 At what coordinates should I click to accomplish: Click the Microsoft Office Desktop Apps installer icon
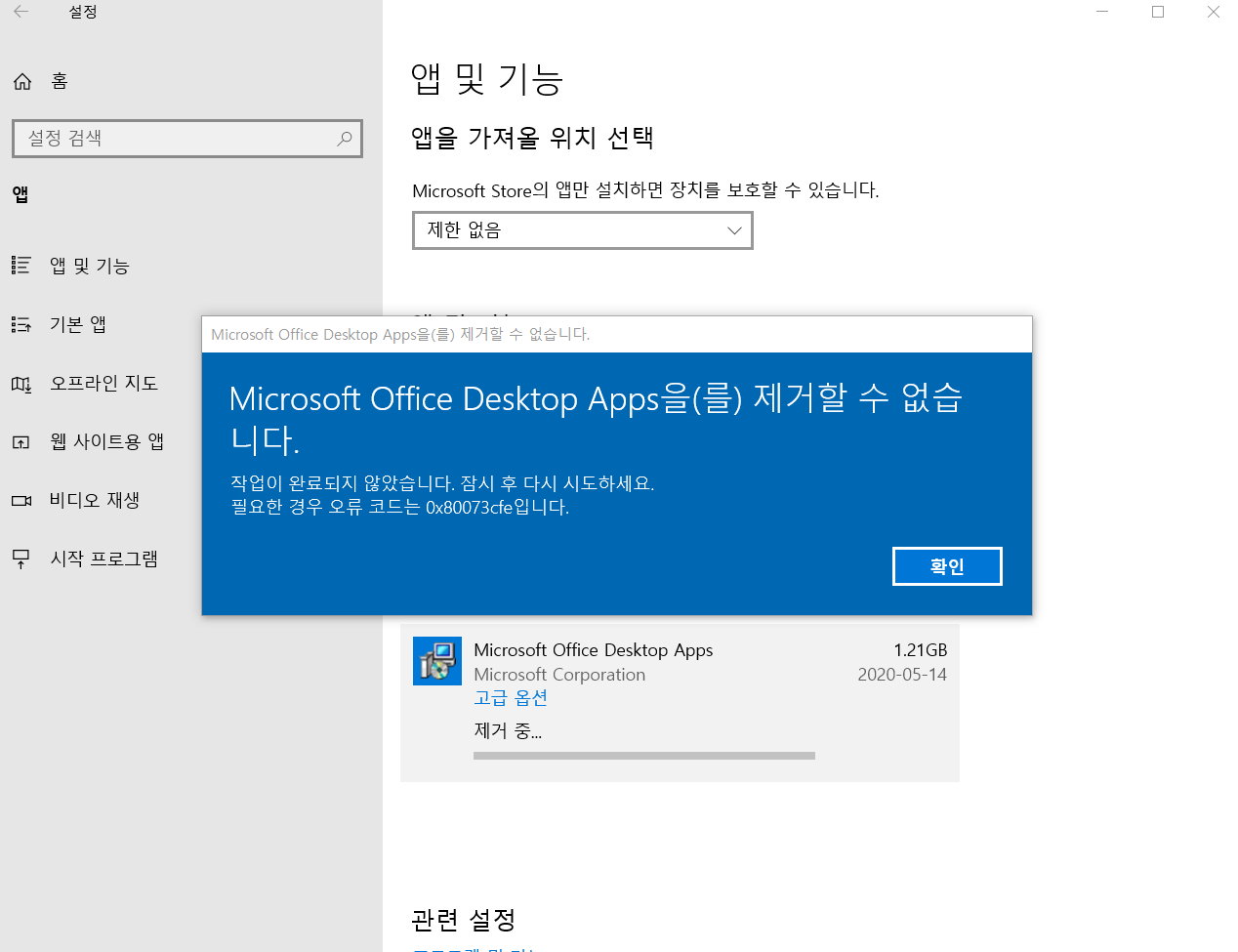coord(437,661)
